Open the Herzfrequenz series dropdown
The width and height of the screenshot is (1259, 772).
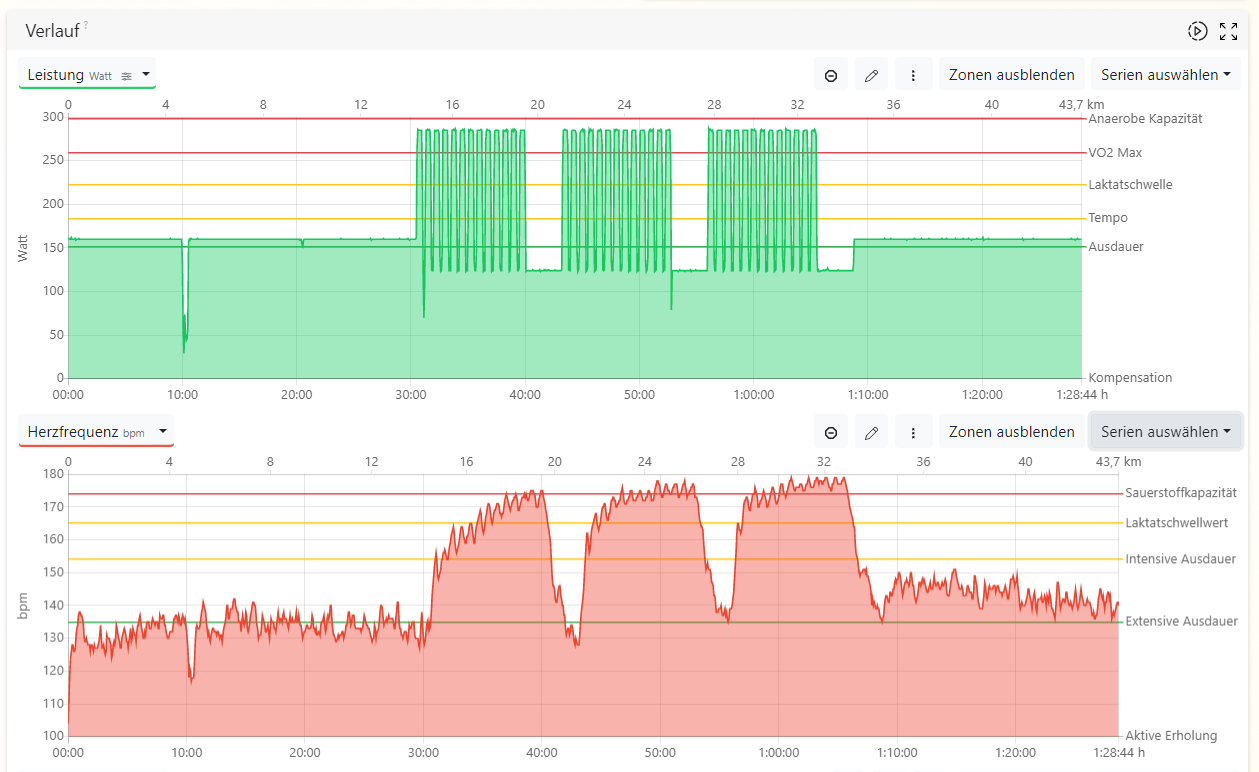(162, 431)
